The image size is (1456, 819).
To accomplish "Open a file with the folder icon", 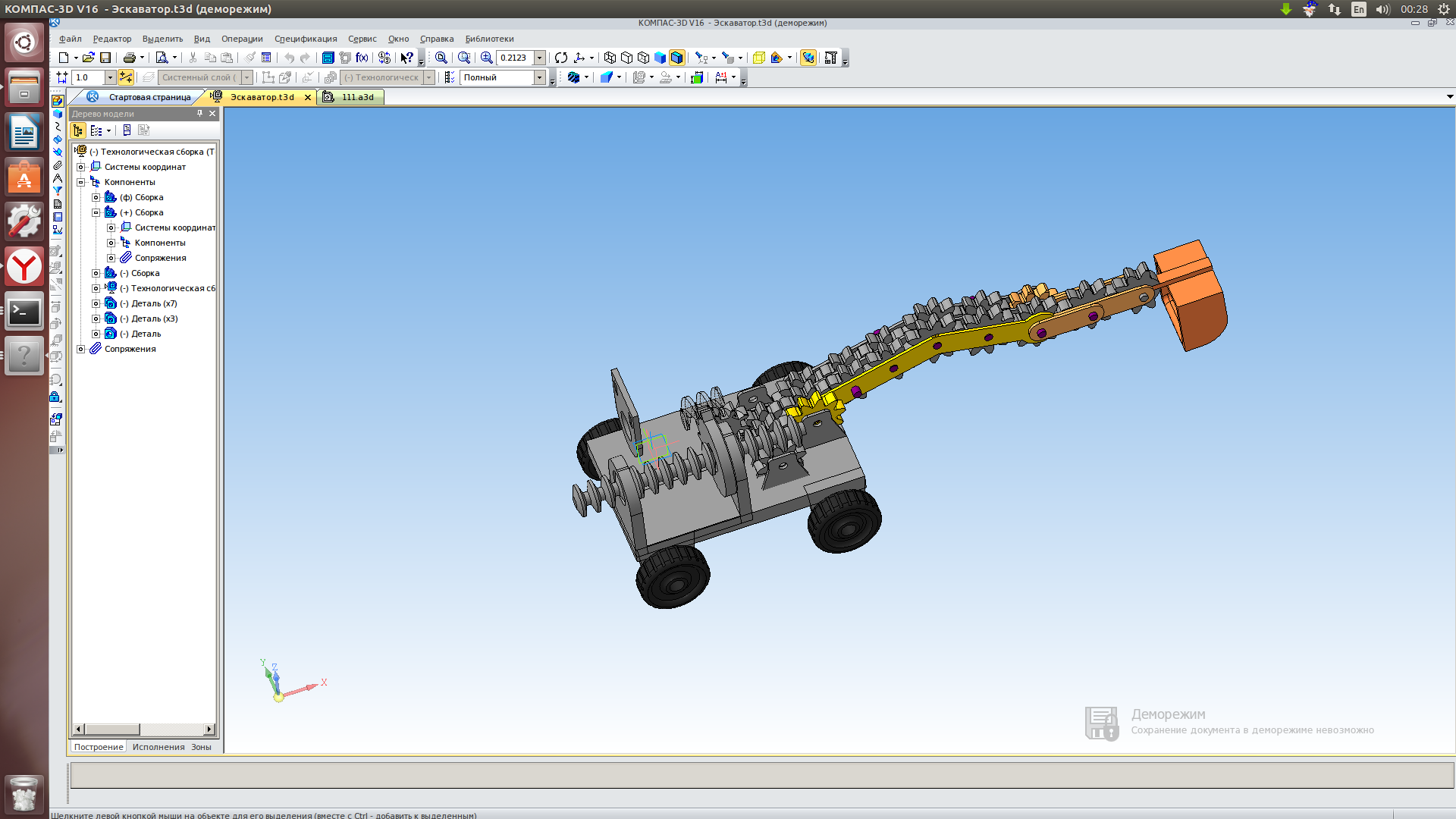I will tap(88, 58).
